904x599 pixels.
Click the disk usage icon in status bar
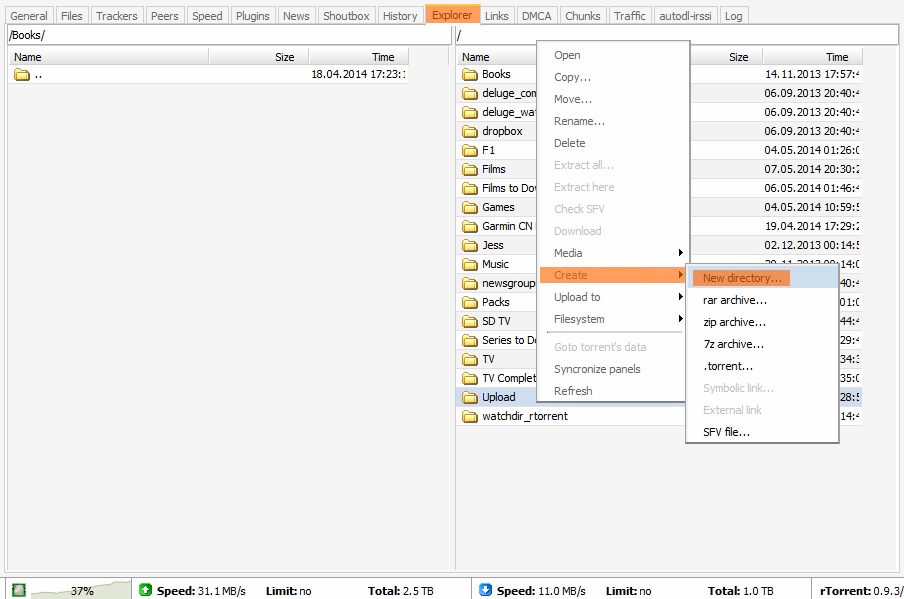[19, 590]
